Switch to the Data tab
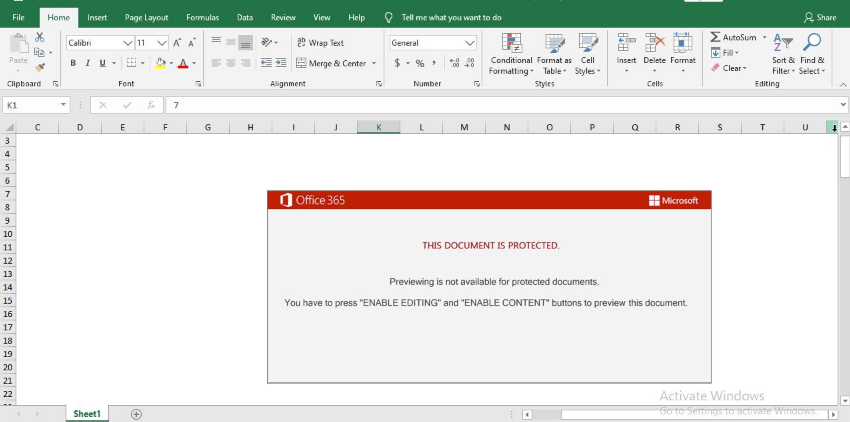850x422 pixels. click(245, 17)
